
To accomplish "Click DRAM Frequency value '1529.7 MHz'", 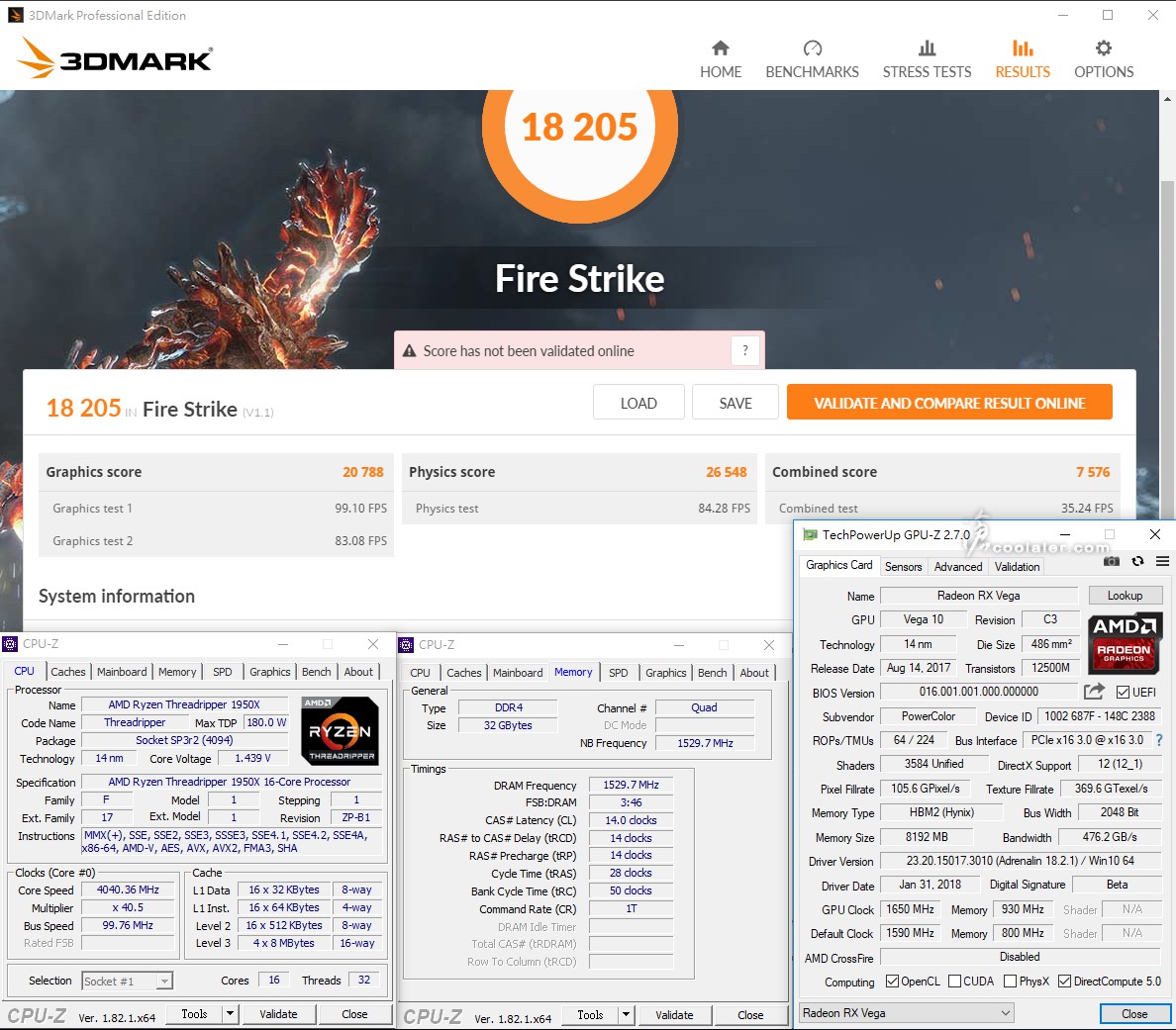I will pyautogui.click(x=631, y=785).
